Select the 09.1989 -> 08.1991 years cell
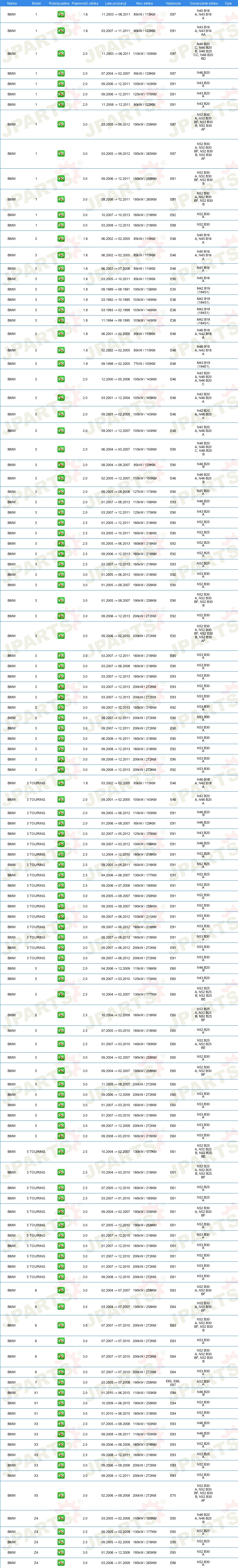The image size is (238, 1568). click(116, 290)
